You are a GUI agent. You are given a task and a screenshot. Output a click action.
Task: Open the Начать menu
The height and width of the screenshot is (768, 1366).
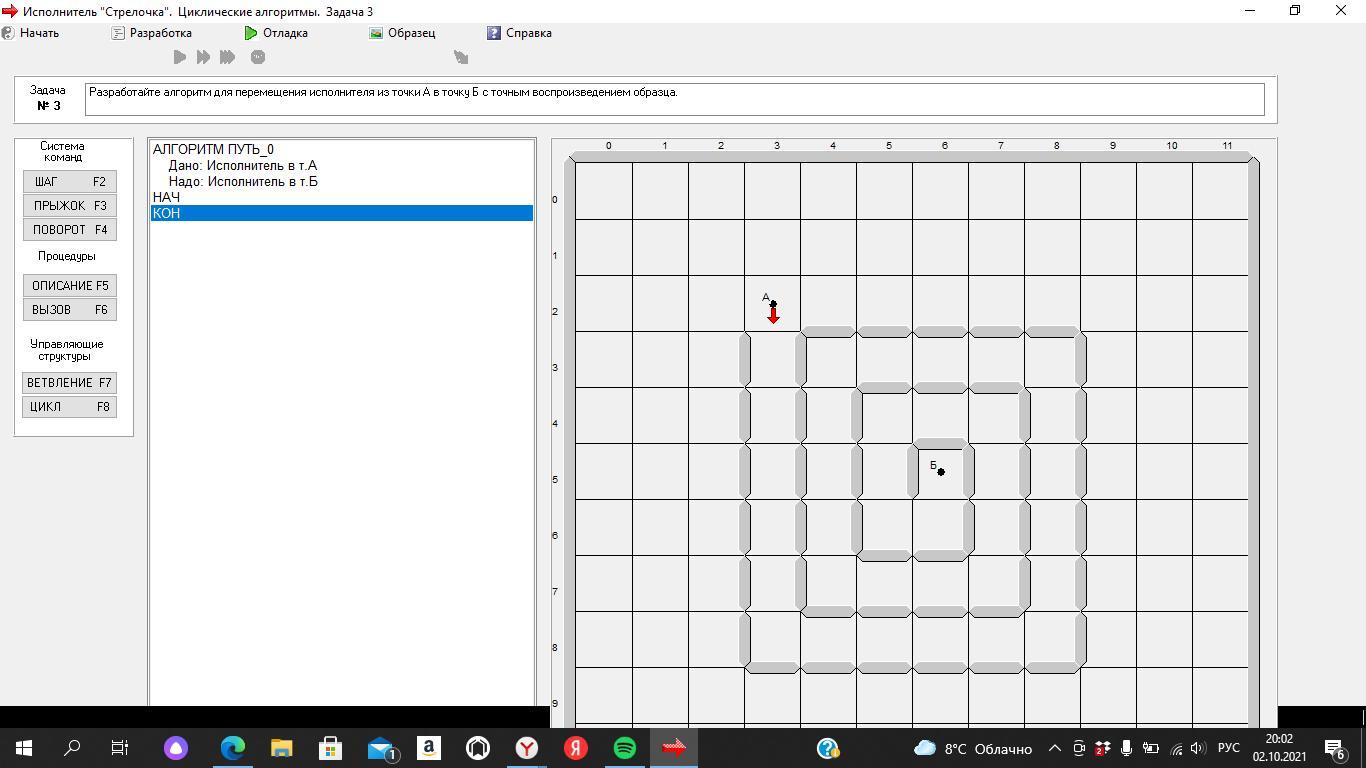coord(31,33)
